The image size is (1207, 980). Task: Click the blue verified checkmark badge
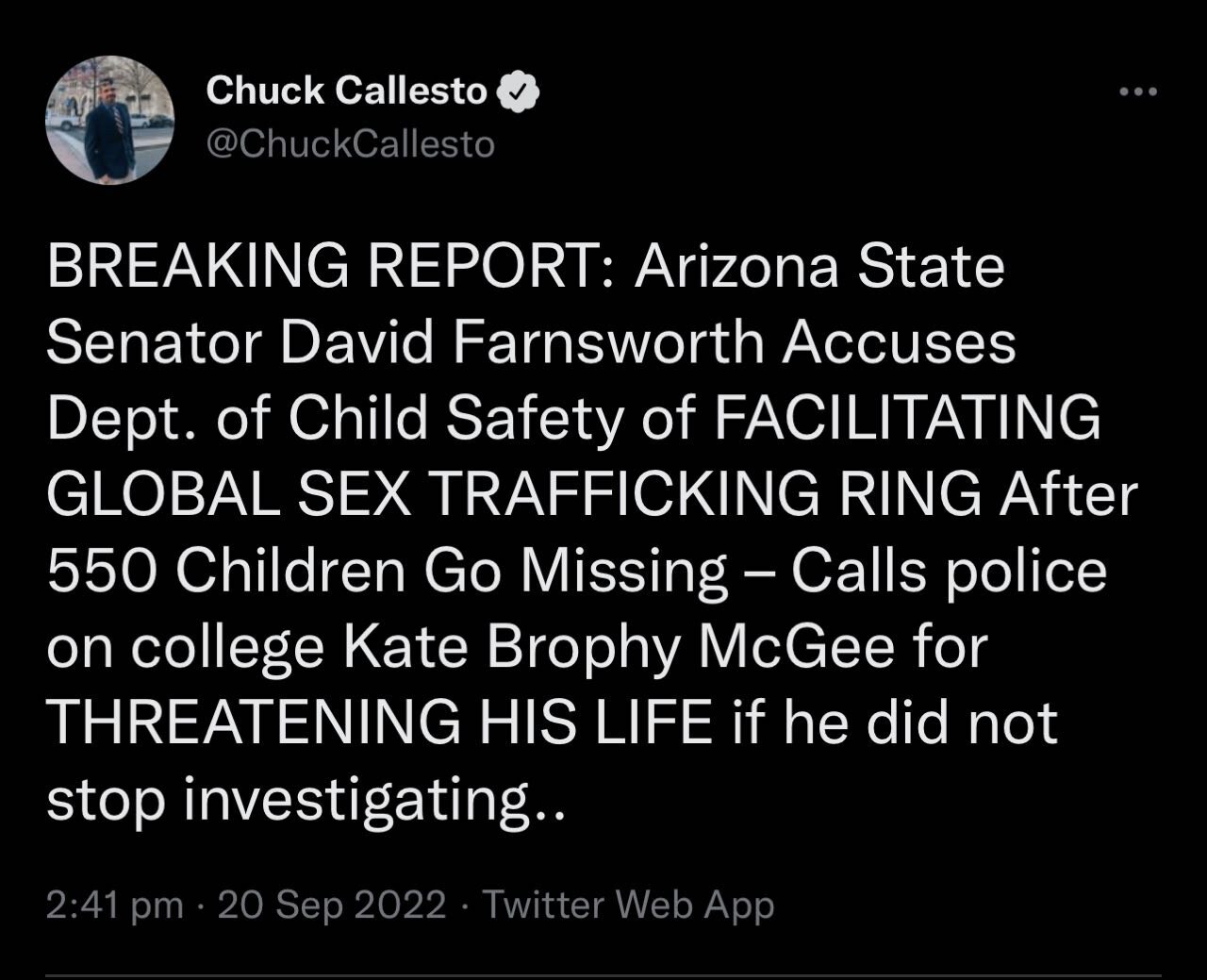[x=517, y=91]
